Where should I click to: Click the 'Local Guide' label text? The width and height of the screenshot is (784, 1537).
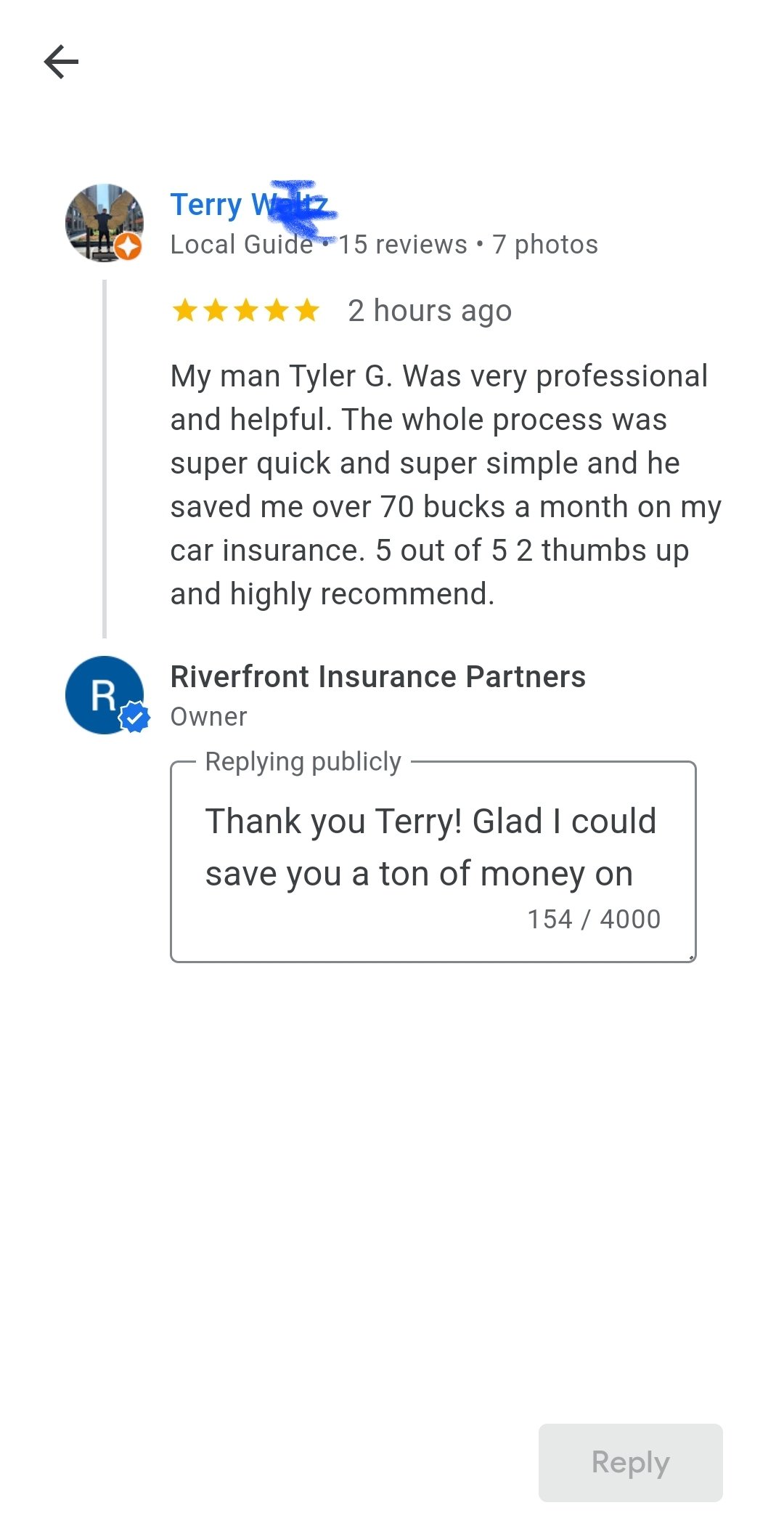pos(241,245)
